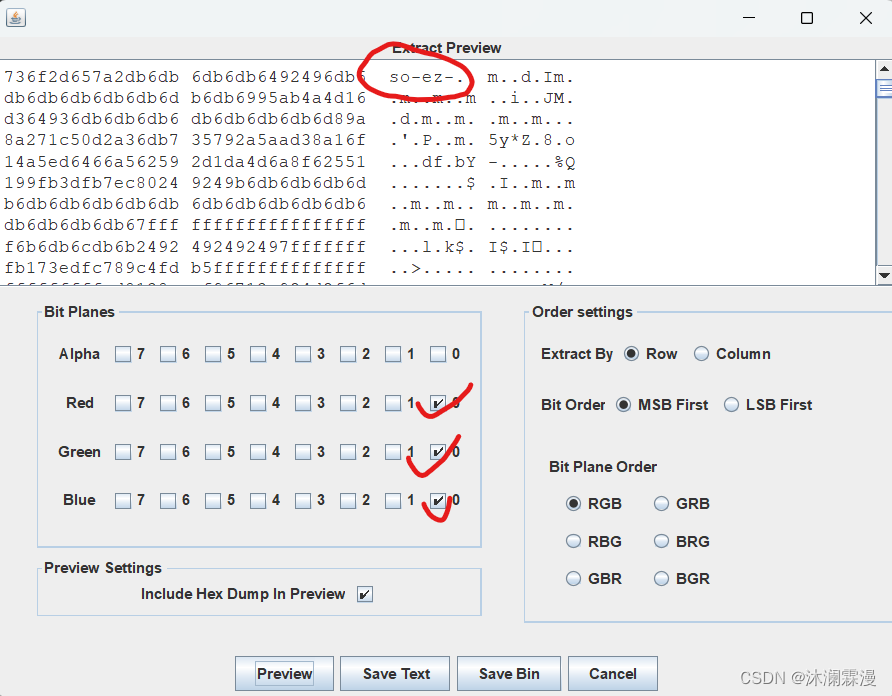
Task: Toggle Alpha bit plane 4 checkbox
Action: tap(258, 355)
